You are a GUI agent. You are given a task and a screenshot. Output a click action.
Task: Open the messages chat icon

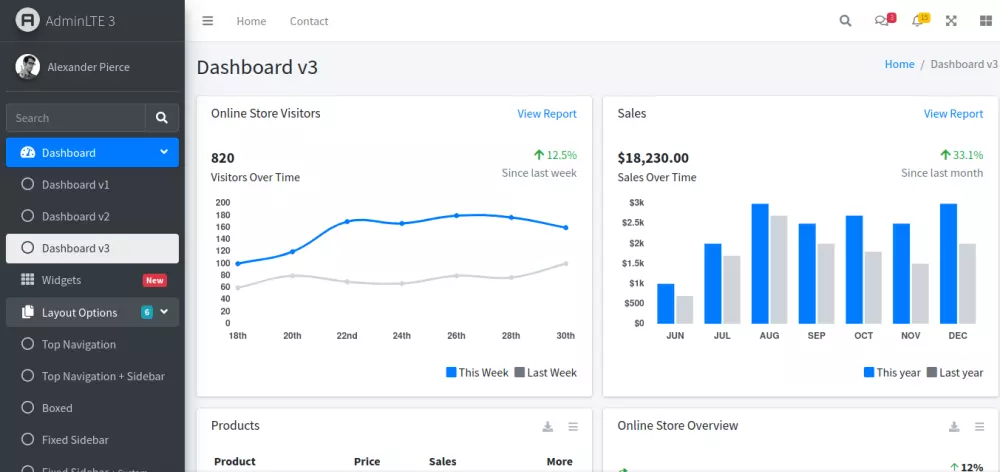[x=882, y=21]
